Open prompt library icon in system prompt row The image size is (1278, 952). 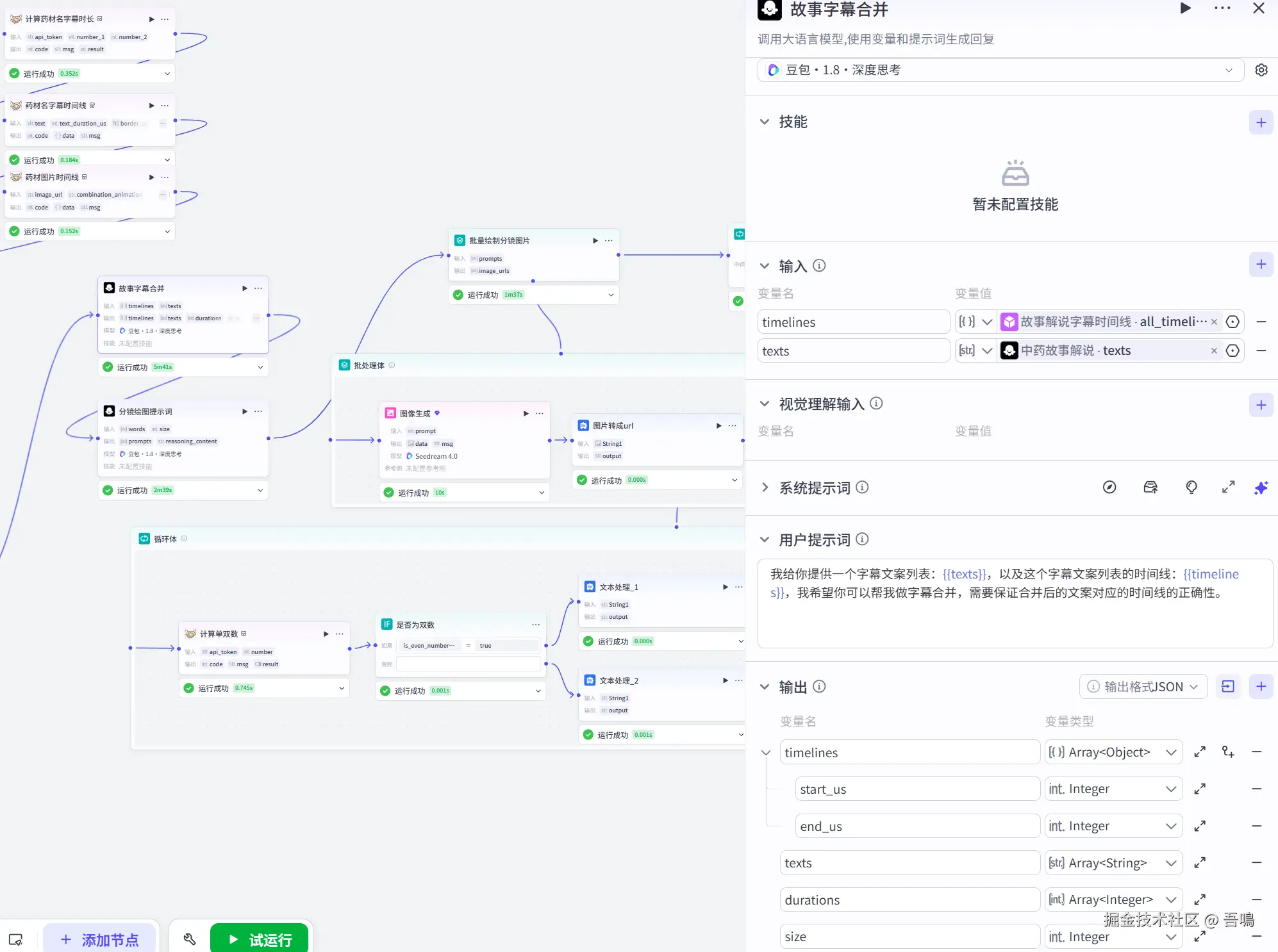tap(1150, 488)
